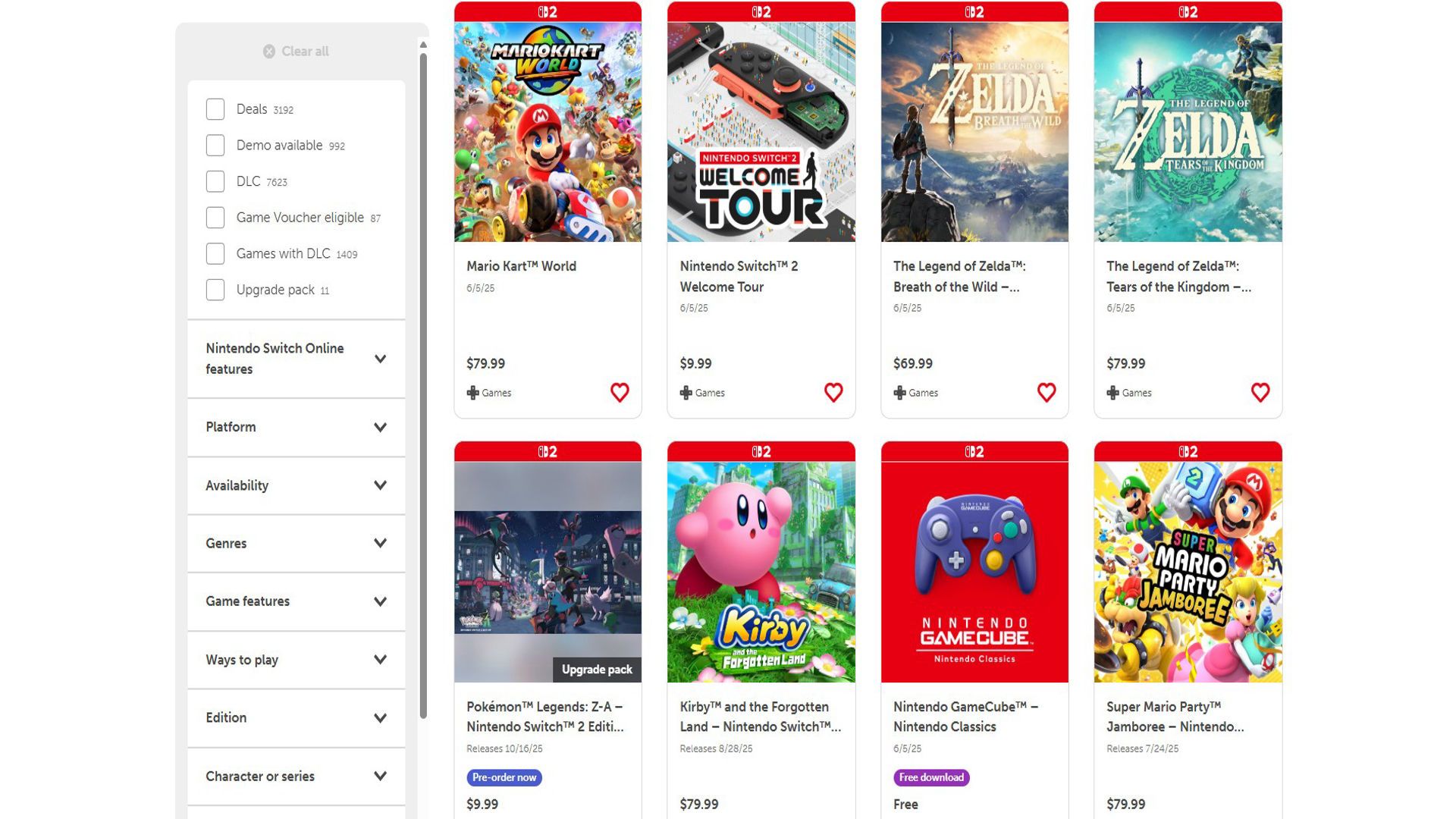Favorite Nintendo Switch 2 Welcome Tour heart
The height and width of the screenshot is (819, 1456).
pos(833,392)
